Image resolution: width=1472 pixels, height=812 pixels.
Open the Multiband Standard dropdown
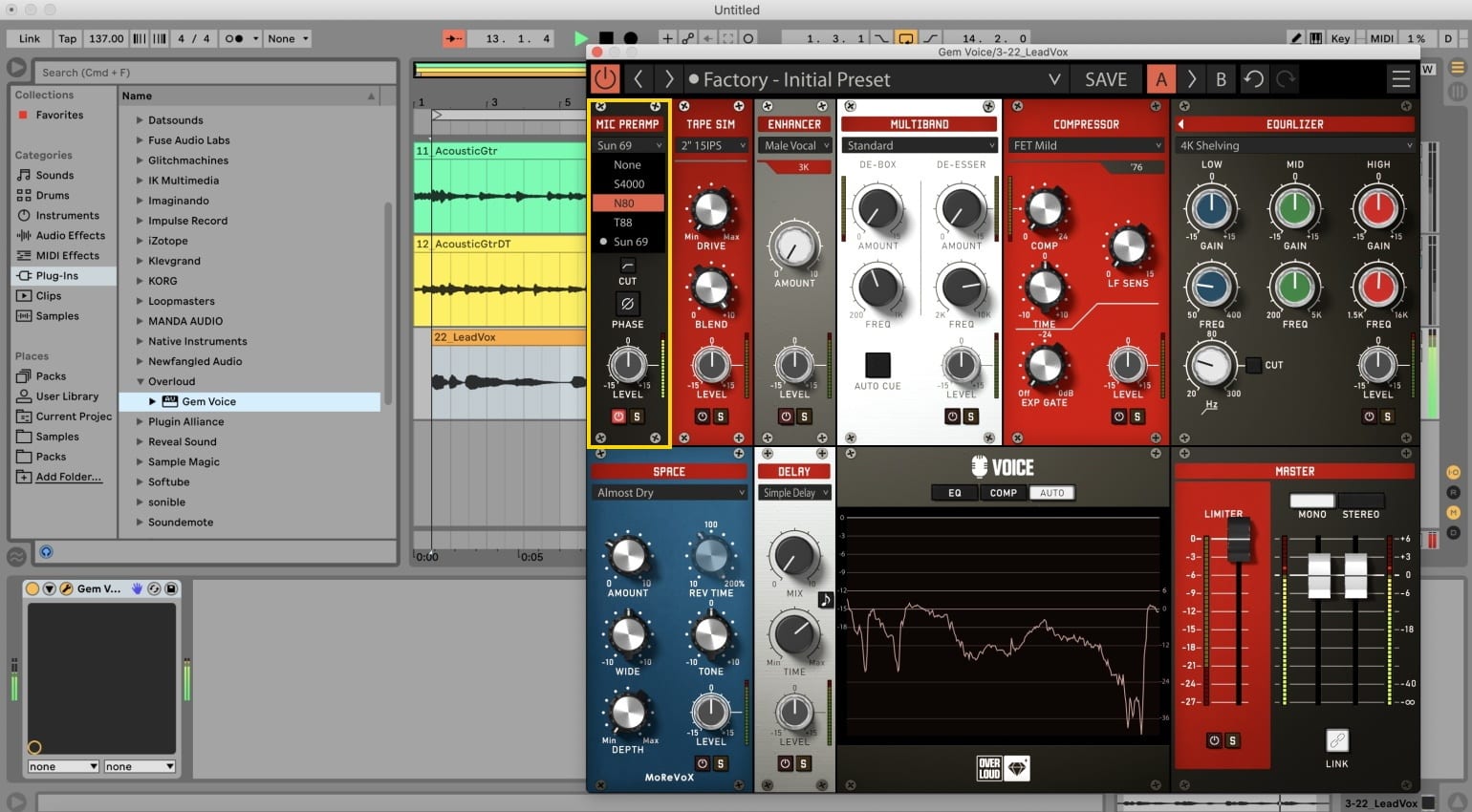919,145
